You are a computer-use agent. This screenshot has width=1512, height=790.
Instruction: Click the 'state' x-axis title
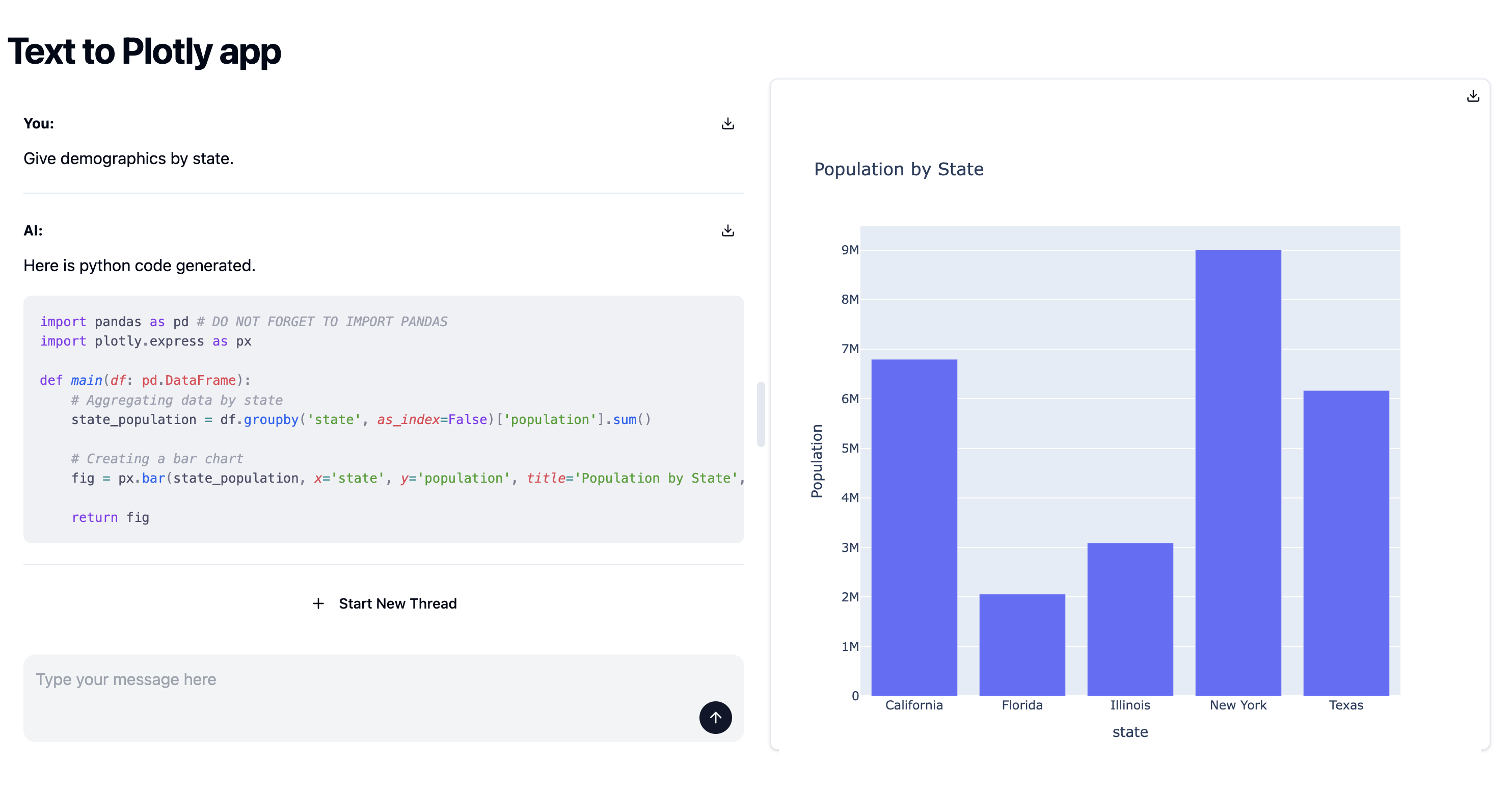(1129, 732)
